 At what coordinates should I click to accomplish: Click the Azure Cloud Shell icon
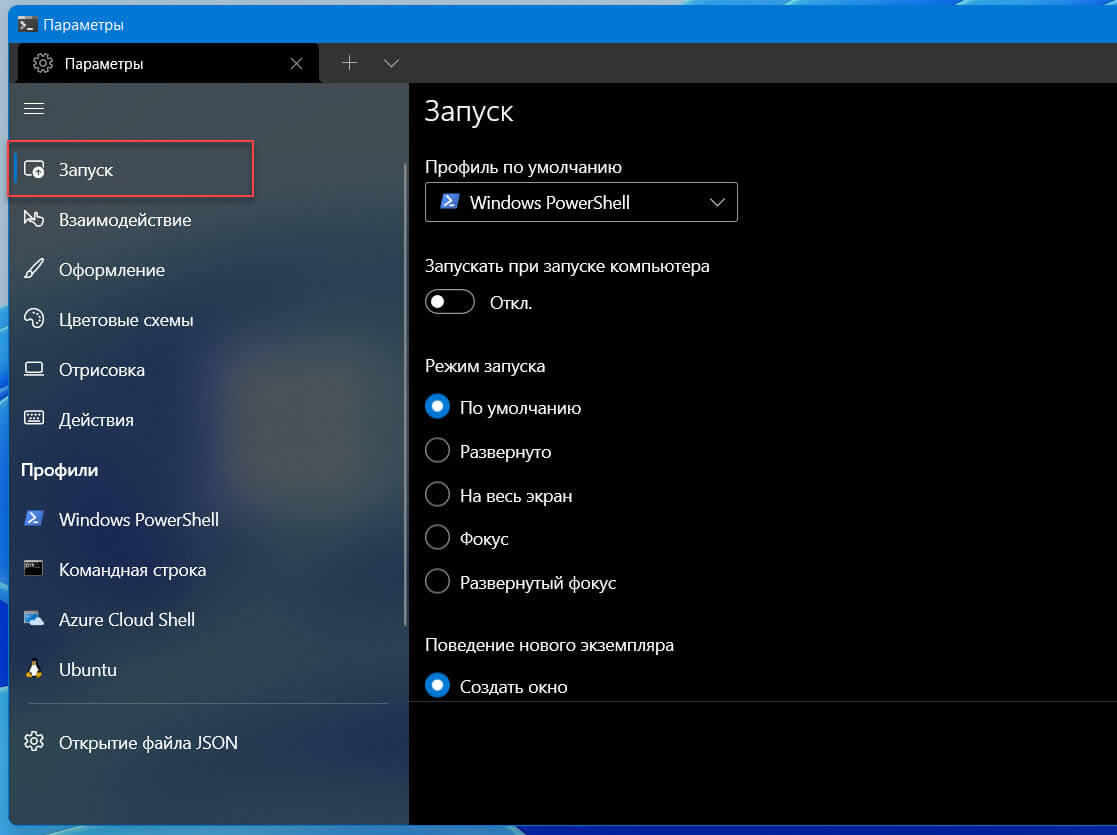coord(34,618)
